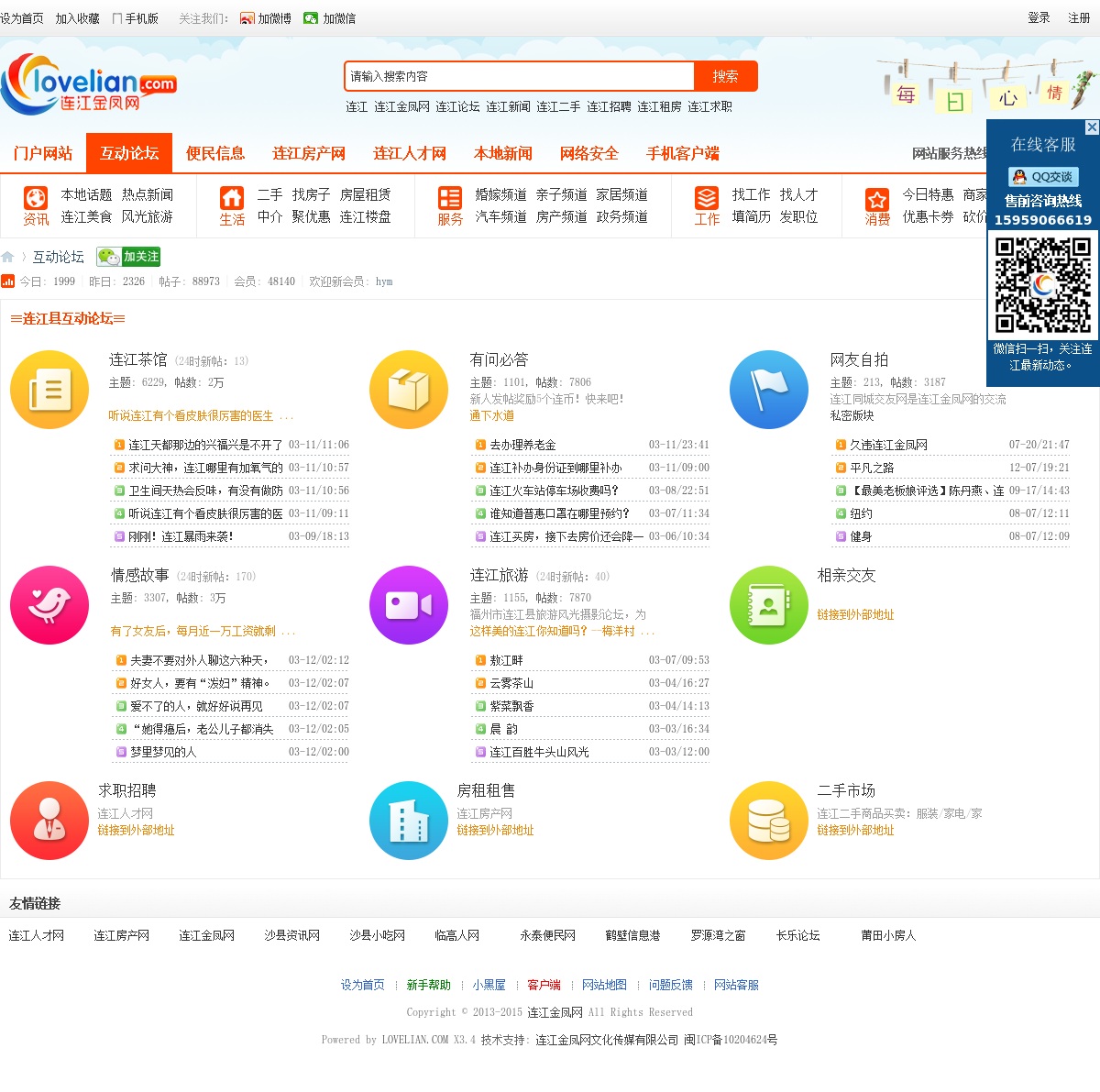This screenshot has width=1100, height=1092.
Task: Open the 热点新闻 link in 资讯
Action: click(147, 194)
